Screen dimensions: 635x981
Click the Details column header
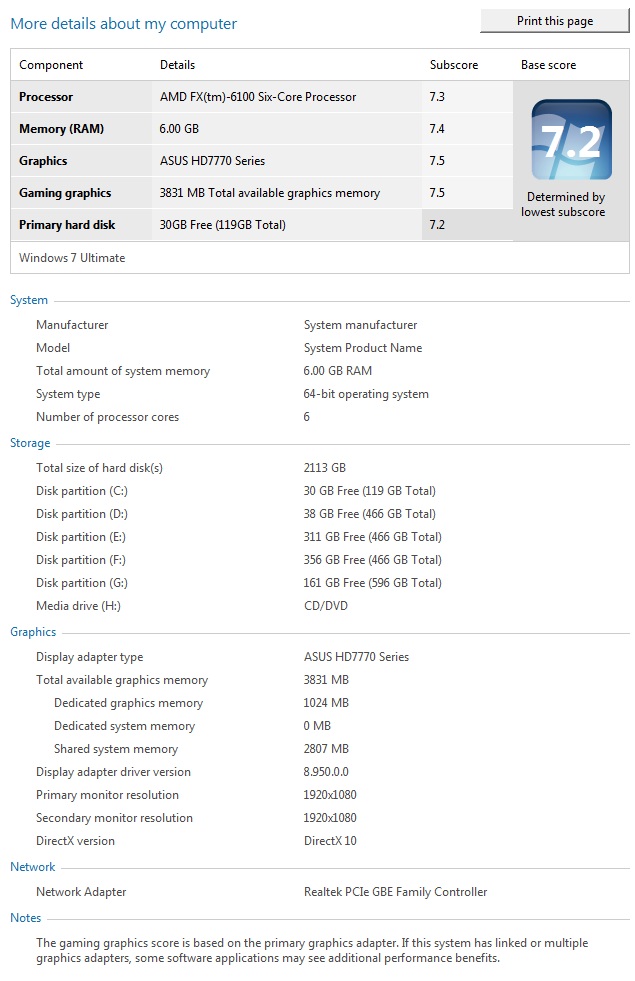click(177, 65)
